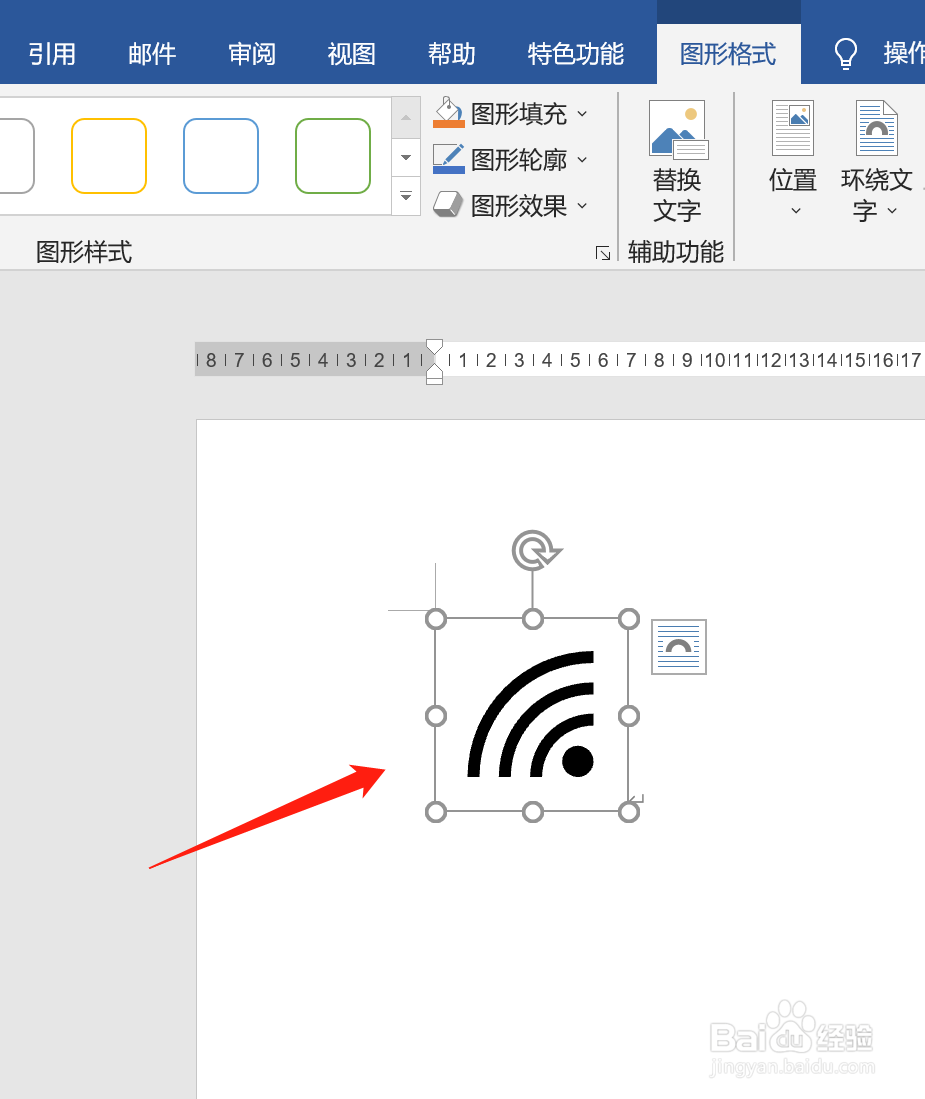The image size is (925, 1099).
Task: Open the 图形样式 dialog launcher
Action: pyautogui.click(x=603, y=253)
